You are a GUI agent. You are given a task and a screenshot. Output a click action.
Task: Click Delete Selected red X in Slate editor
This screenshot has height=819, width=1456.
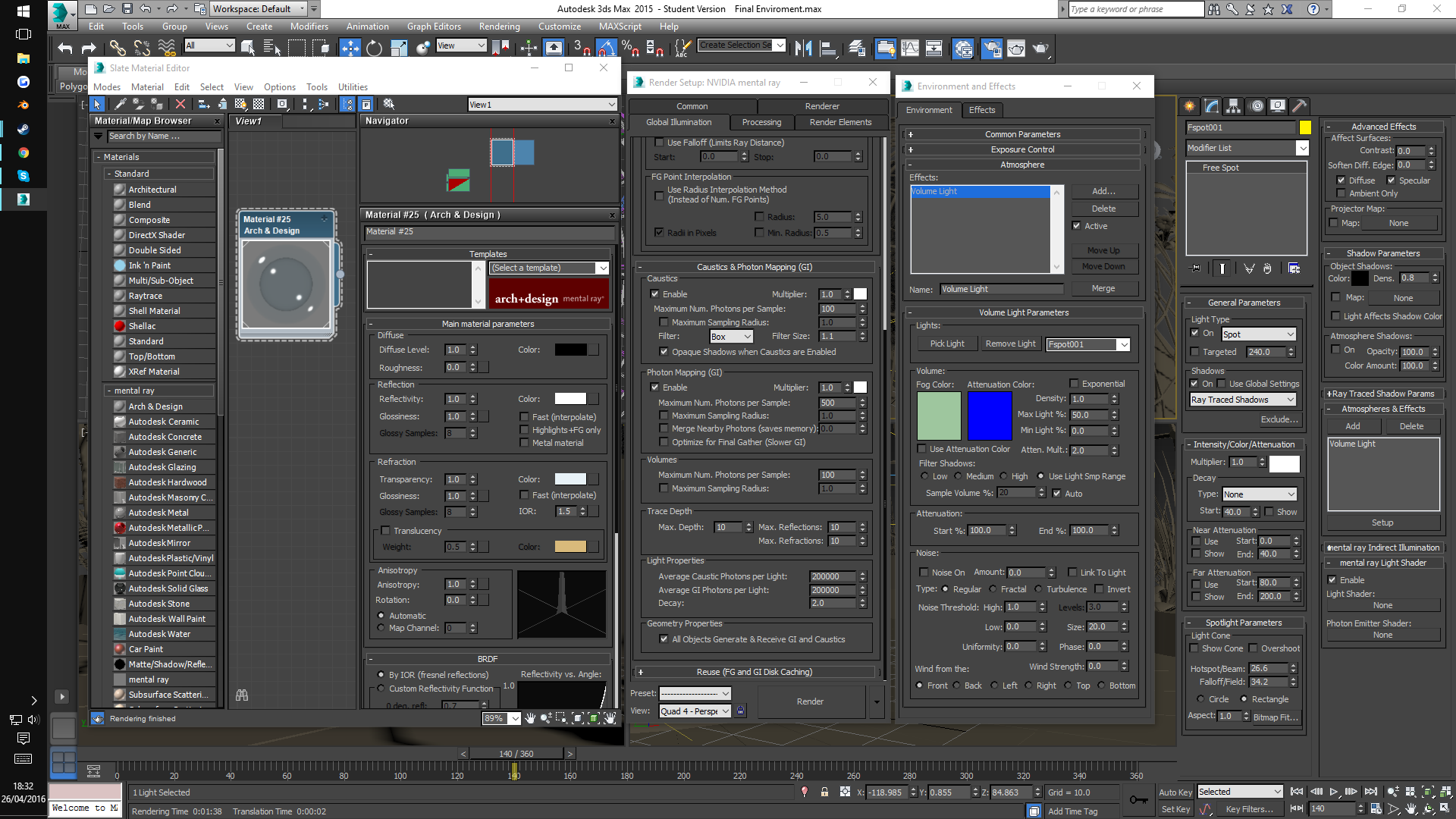click(x=180, y=104)
